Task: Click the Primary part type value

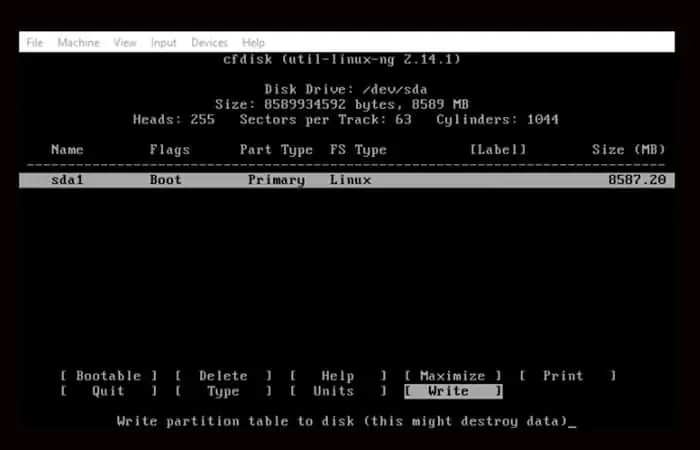Action: click(x=276, y=180)
